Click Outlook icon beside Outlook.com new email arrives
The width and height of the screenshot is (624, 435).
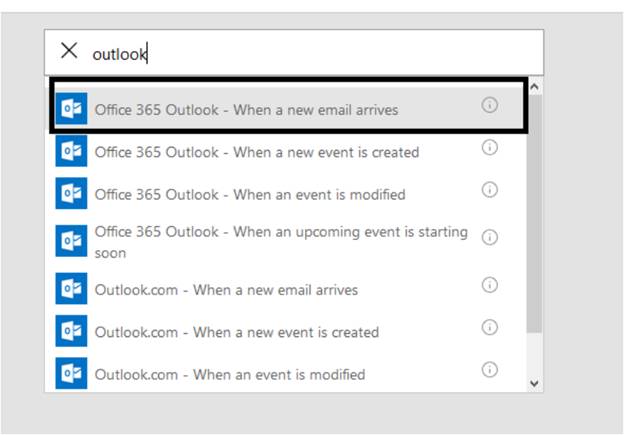tap(71, 289)
